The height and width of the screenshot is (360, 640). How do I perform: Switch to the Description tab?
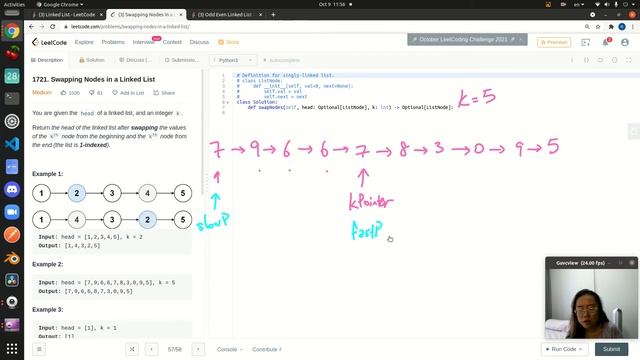[47, 60]
